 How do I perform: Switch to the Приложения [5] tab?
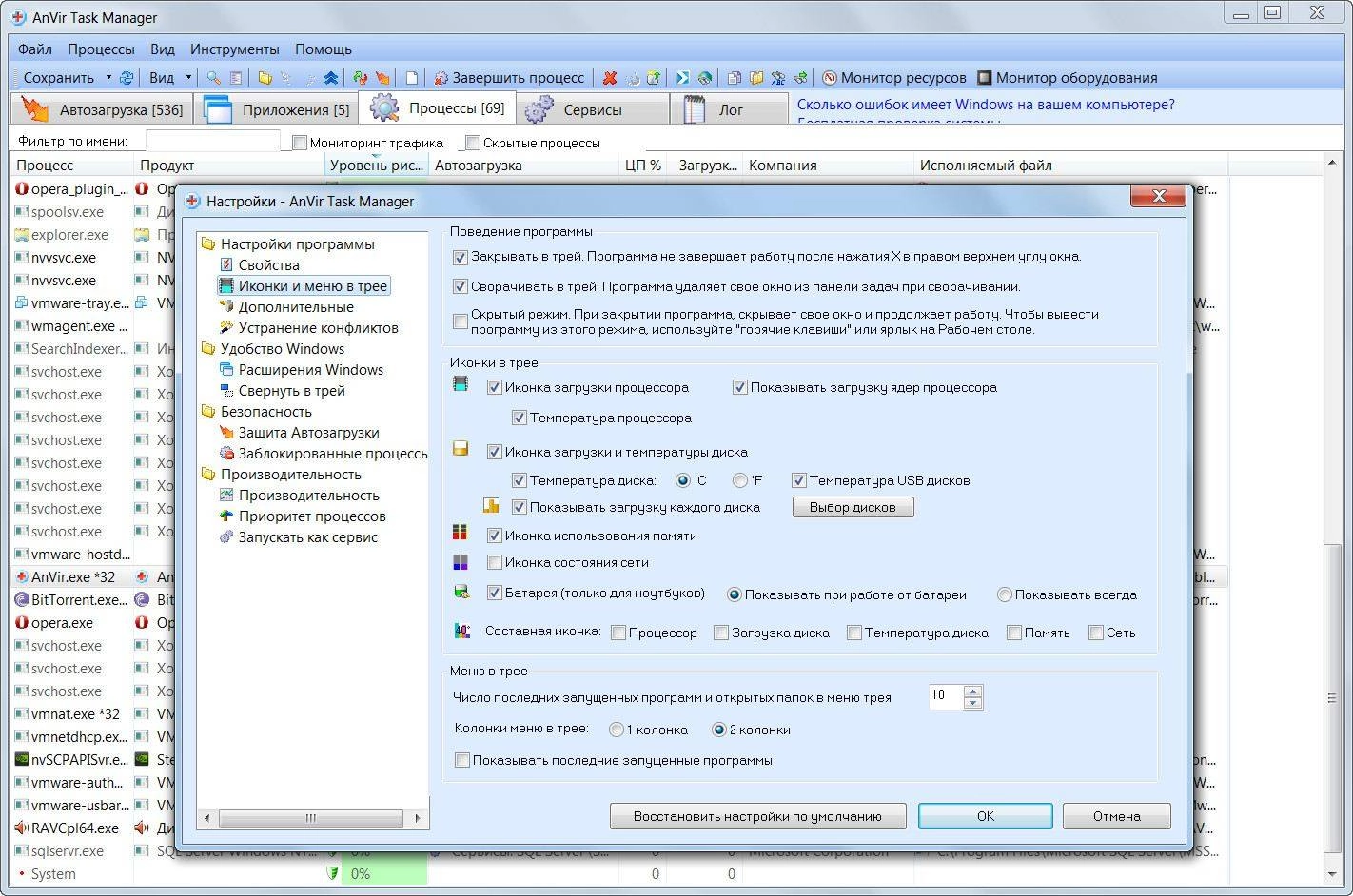coord(276,109)
